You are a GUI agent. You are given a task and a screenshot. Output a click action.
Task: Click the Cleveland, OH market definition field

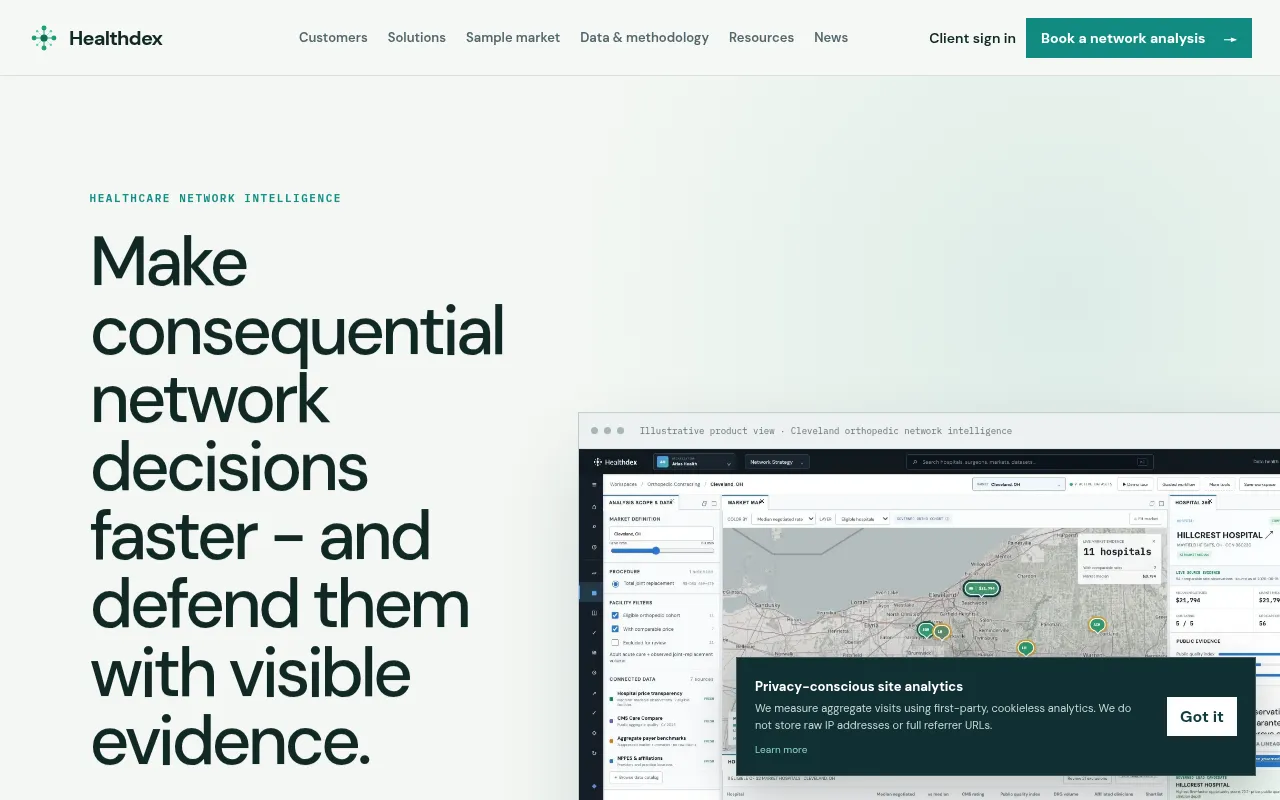[x=662, y=534]
